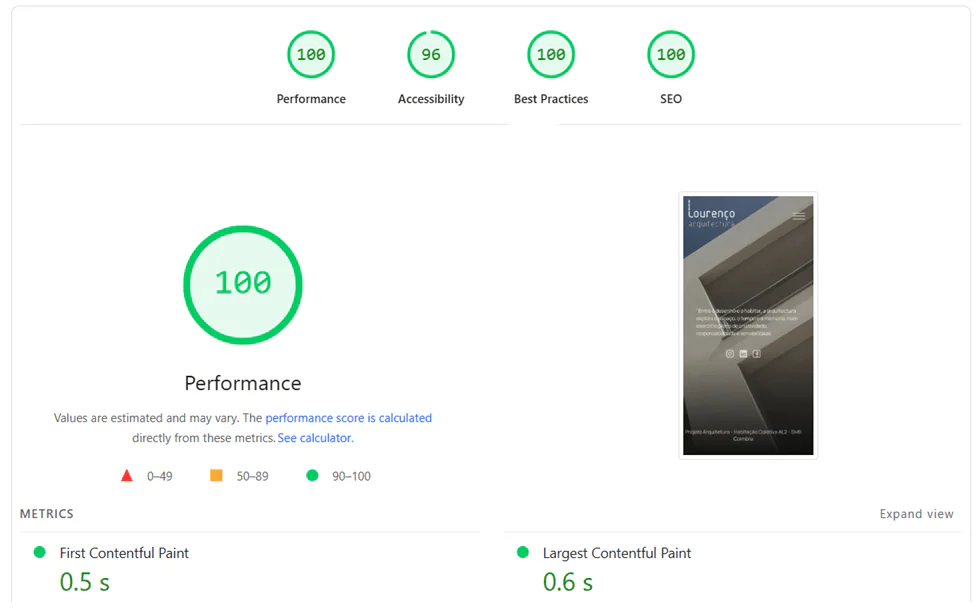
Task: Click the red triangle in the score legend
Action: (x=126, y=475)
